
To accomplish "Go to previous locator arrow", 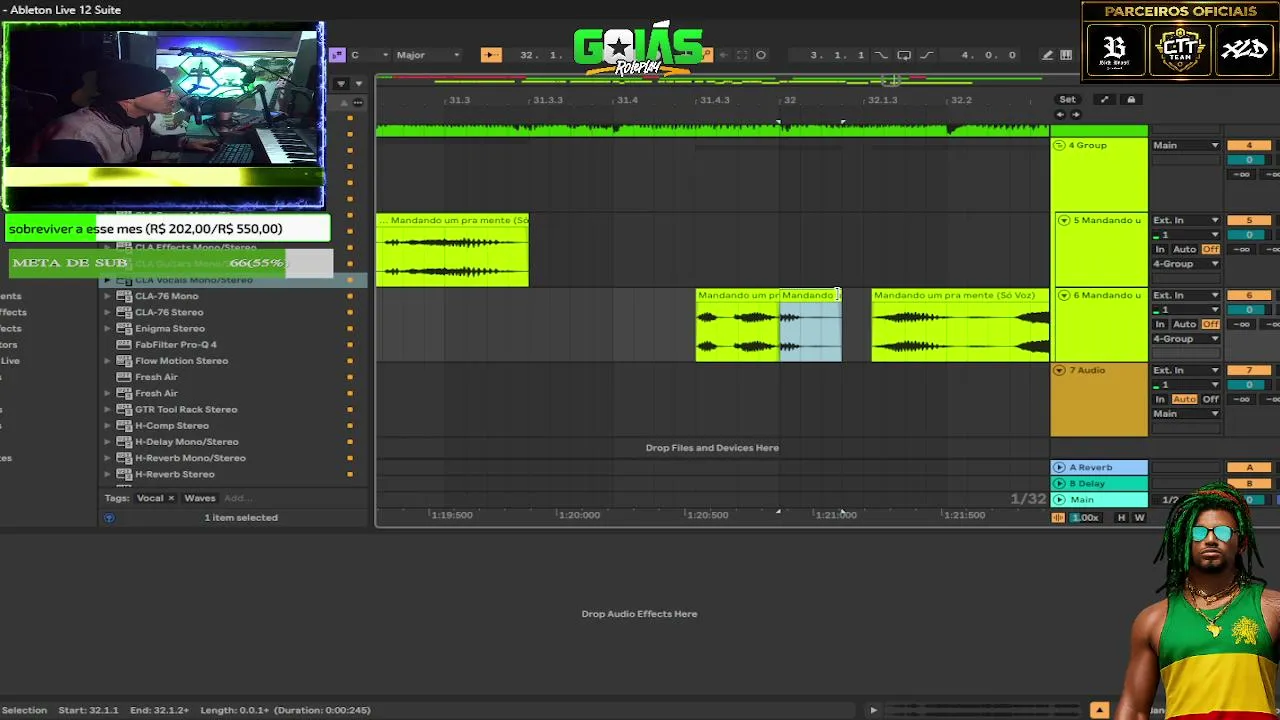I will click(x=1061, y=114).
